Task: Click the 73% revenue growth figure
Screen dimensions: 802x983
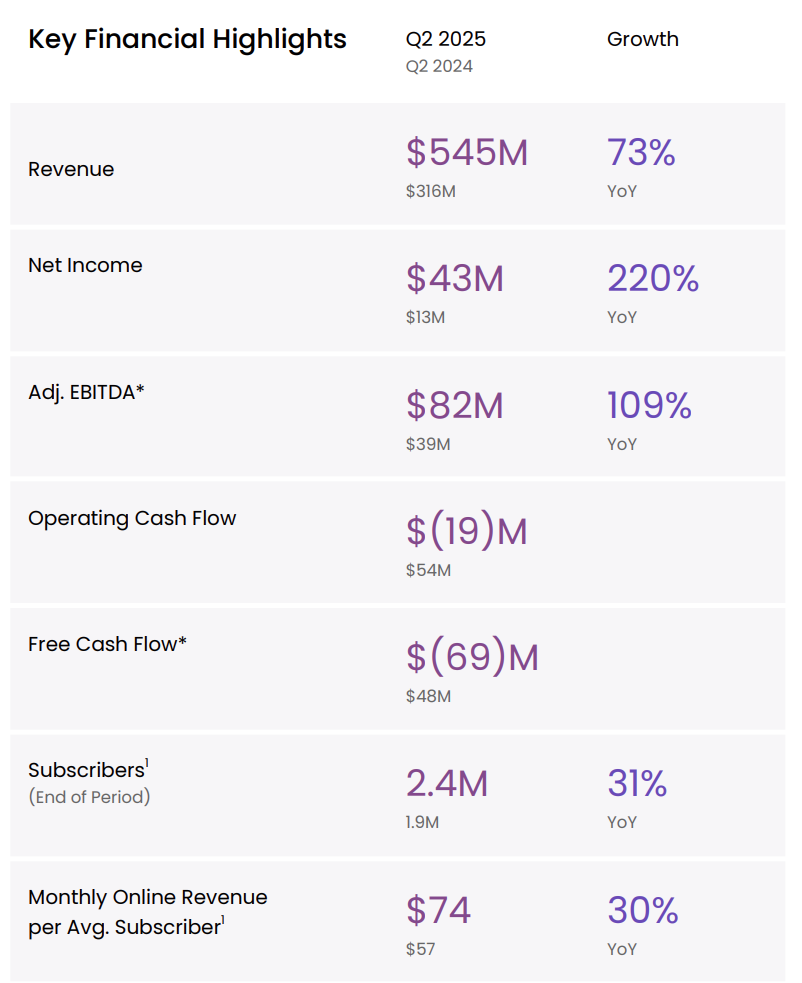Action: (x=641, y=152)
